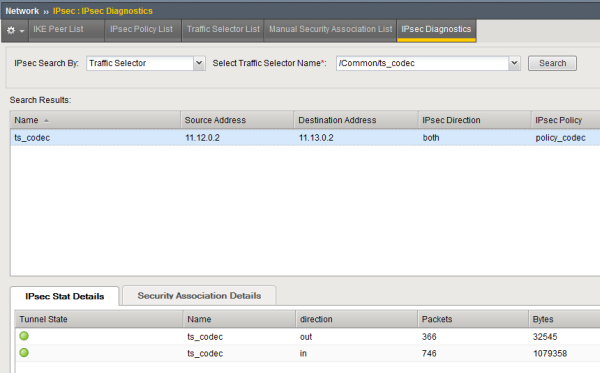
Task: Click source address 11.12.0.2
Action: [x=202, y=138]
